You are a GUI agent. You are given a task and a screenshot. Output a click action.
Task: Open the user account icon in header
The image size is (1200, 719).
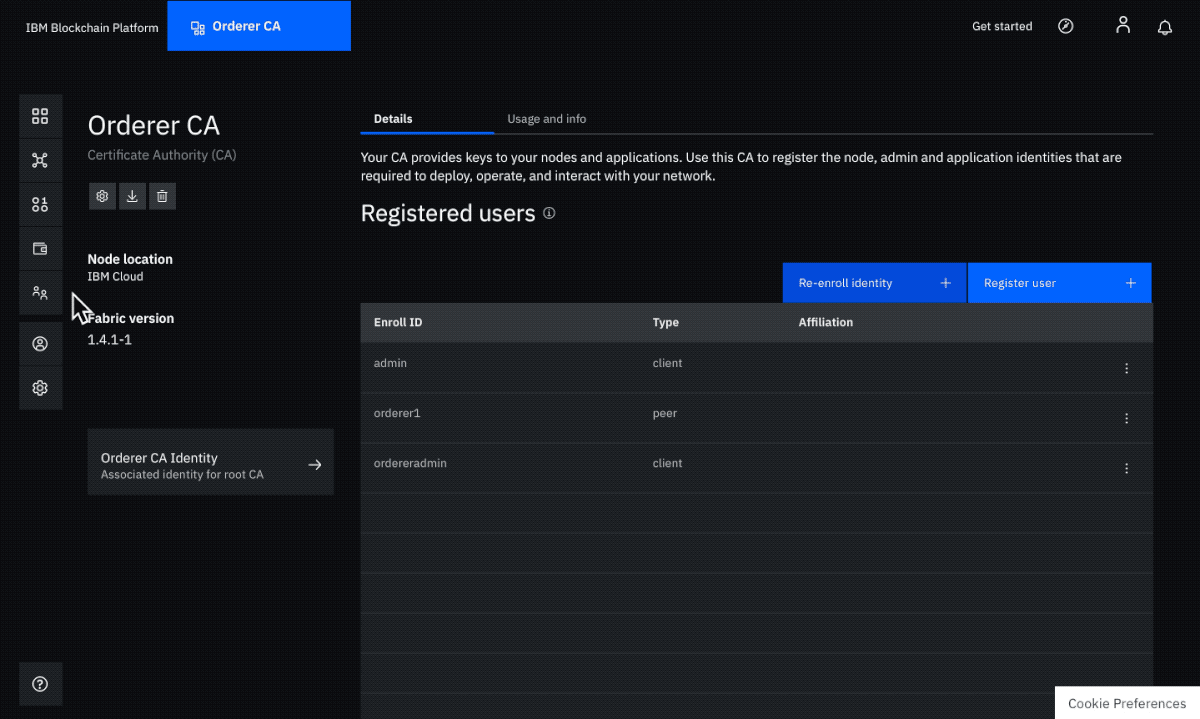1123,26
